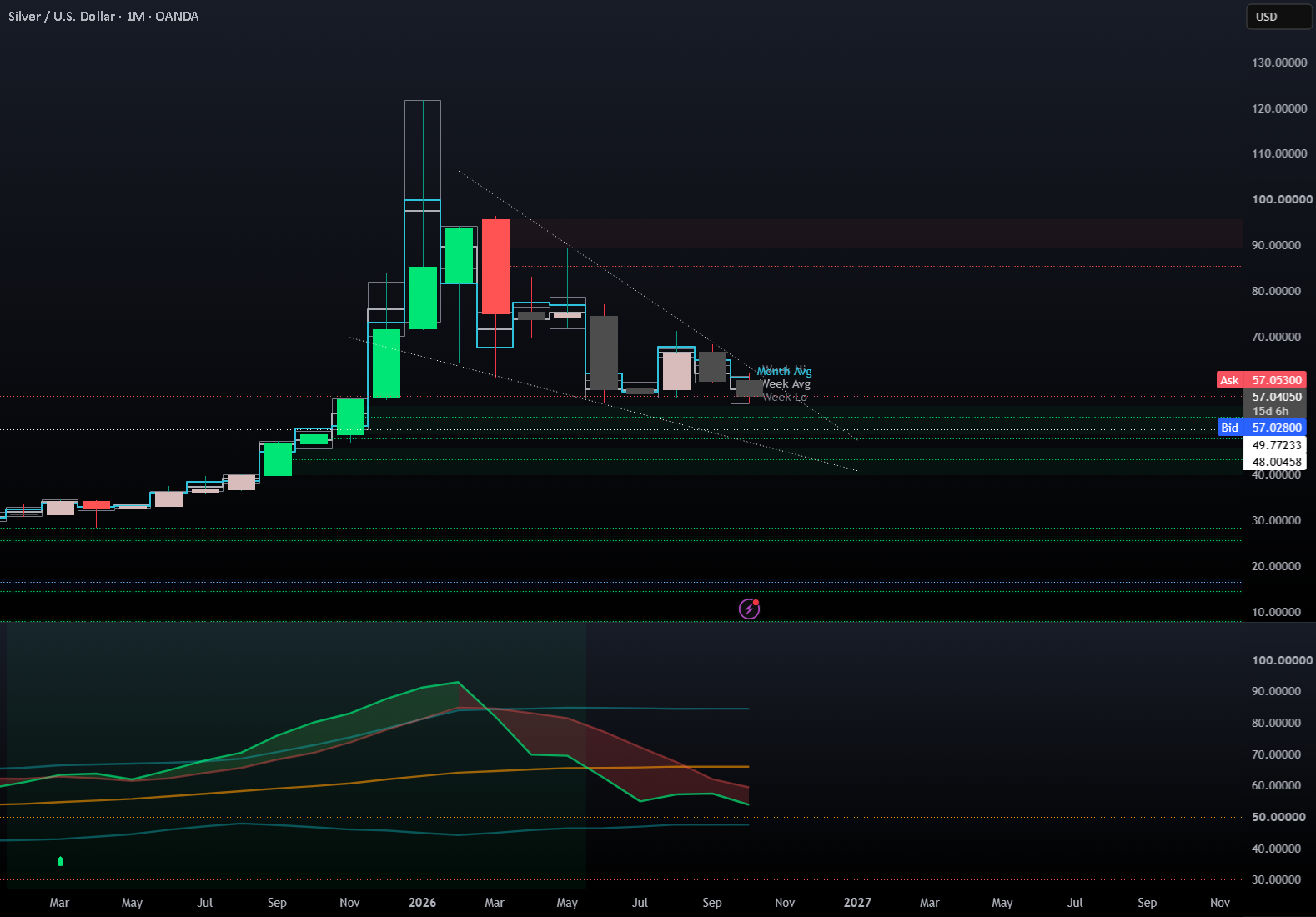Click the 20.00000 price scale label

pos(1276,566)
